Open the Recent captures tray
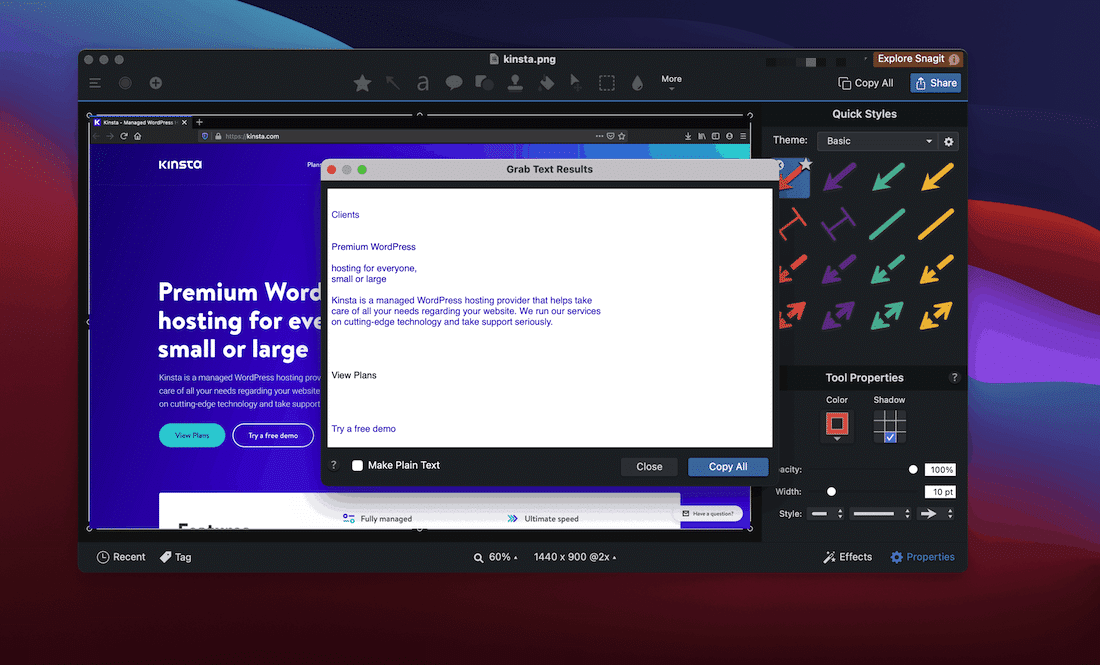 tap(120, 556)
